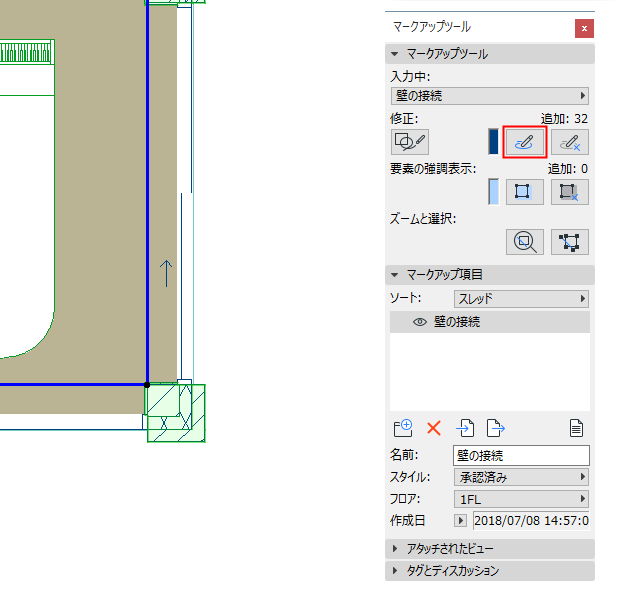Viewport: 627px width, 596px height.
Task: Delete markup entry with red X
Action: coord(434,428)
